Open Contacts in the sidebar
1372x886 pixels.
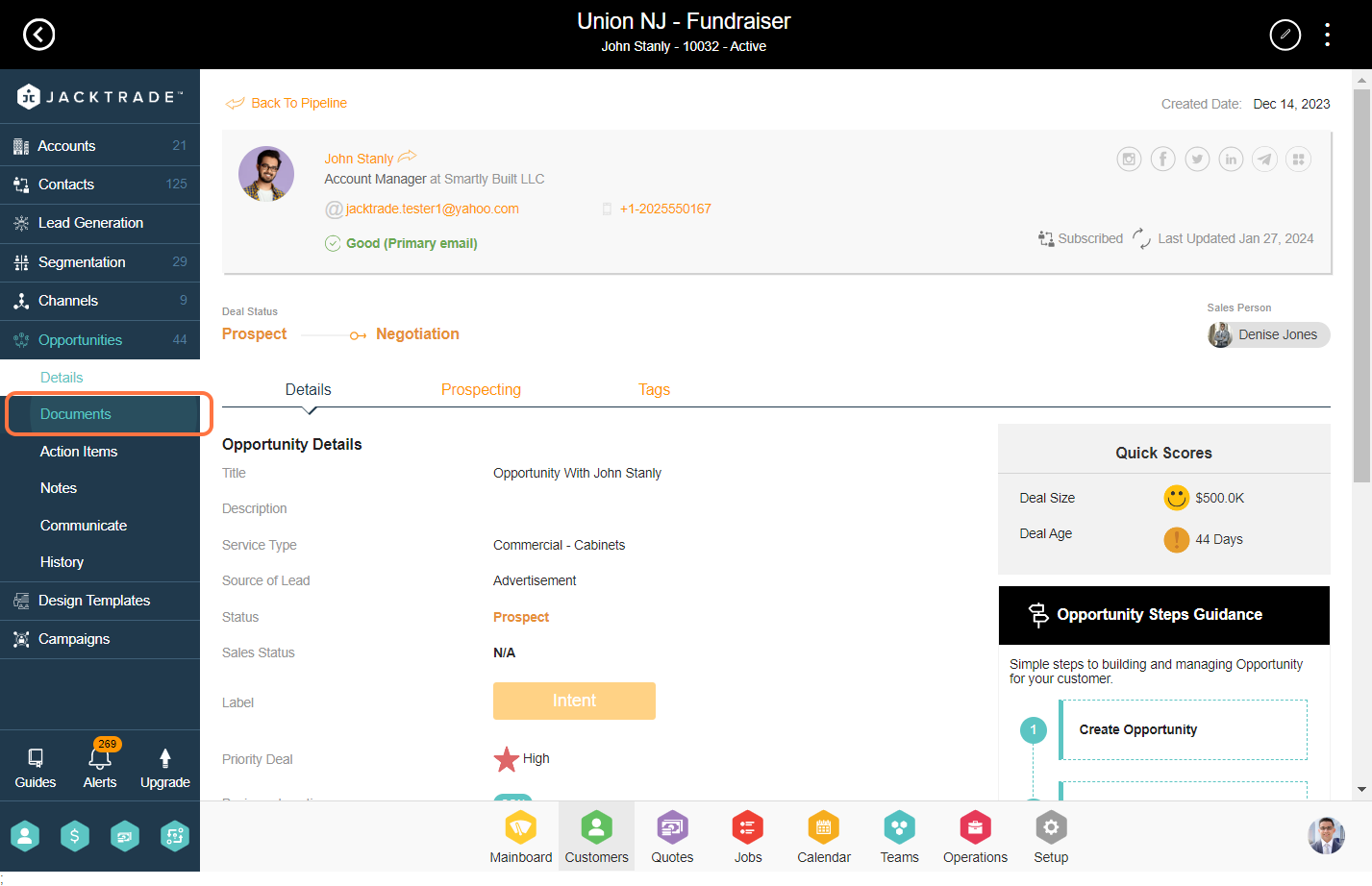[x=100, y=185]
